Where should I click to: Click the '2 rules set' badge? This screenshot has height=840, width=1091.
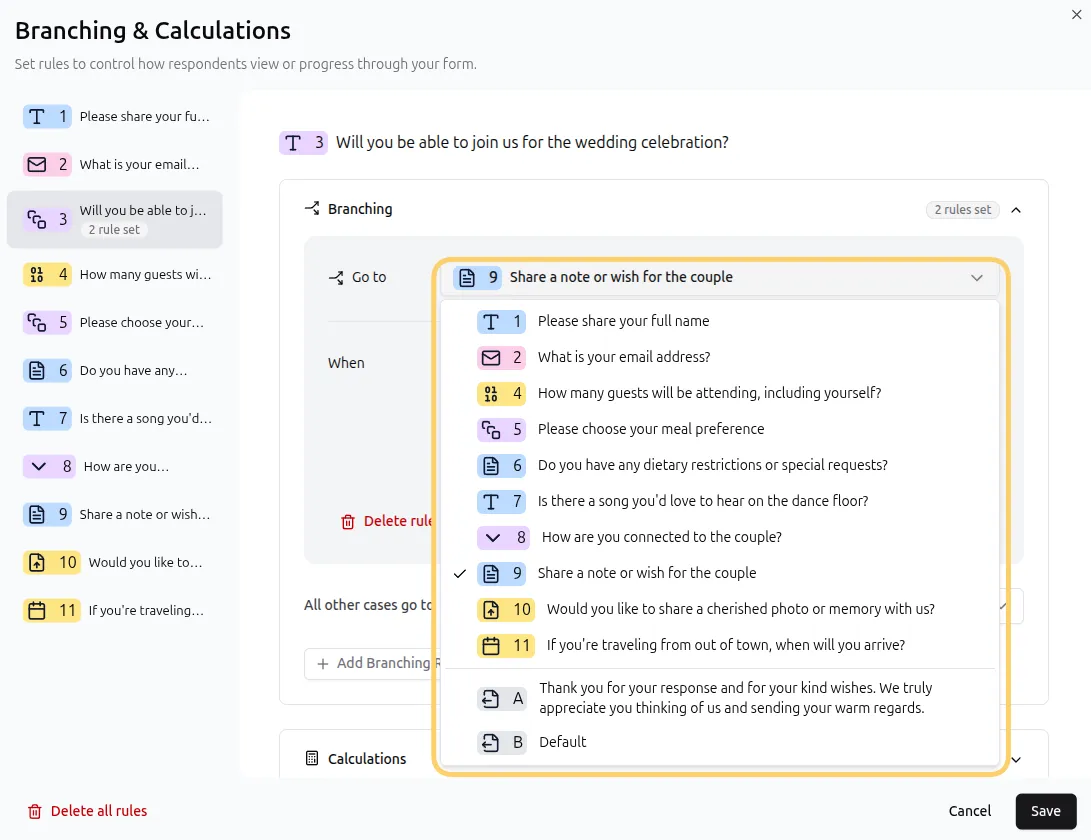[962, 210]
